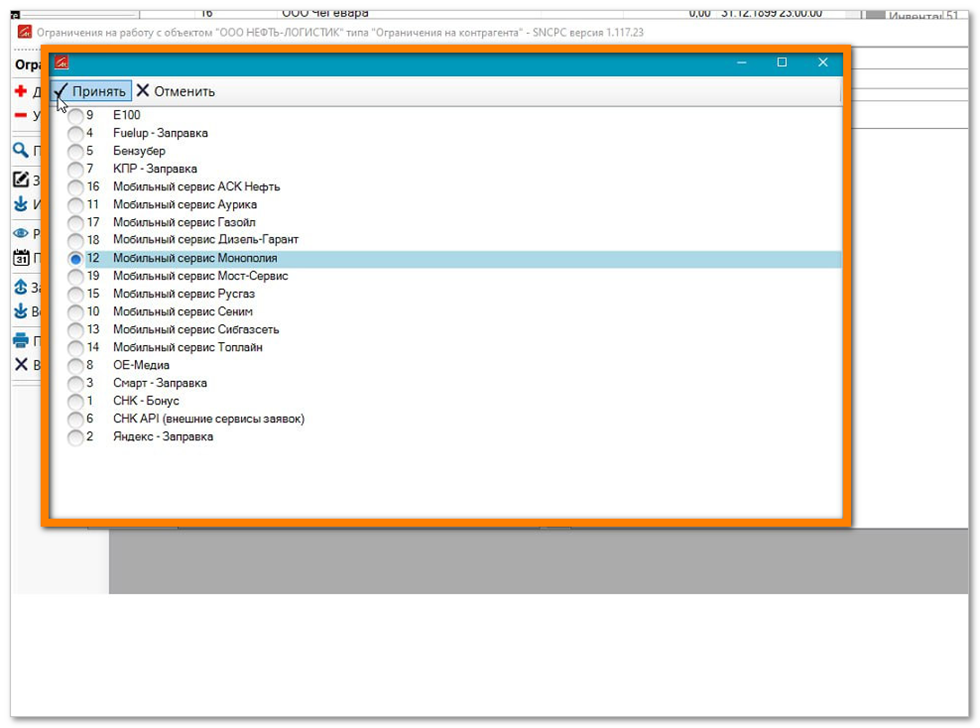
Task: Click the text 'Мобильный сервис Сибгазсеть'
Action: (x=196, y=329)
